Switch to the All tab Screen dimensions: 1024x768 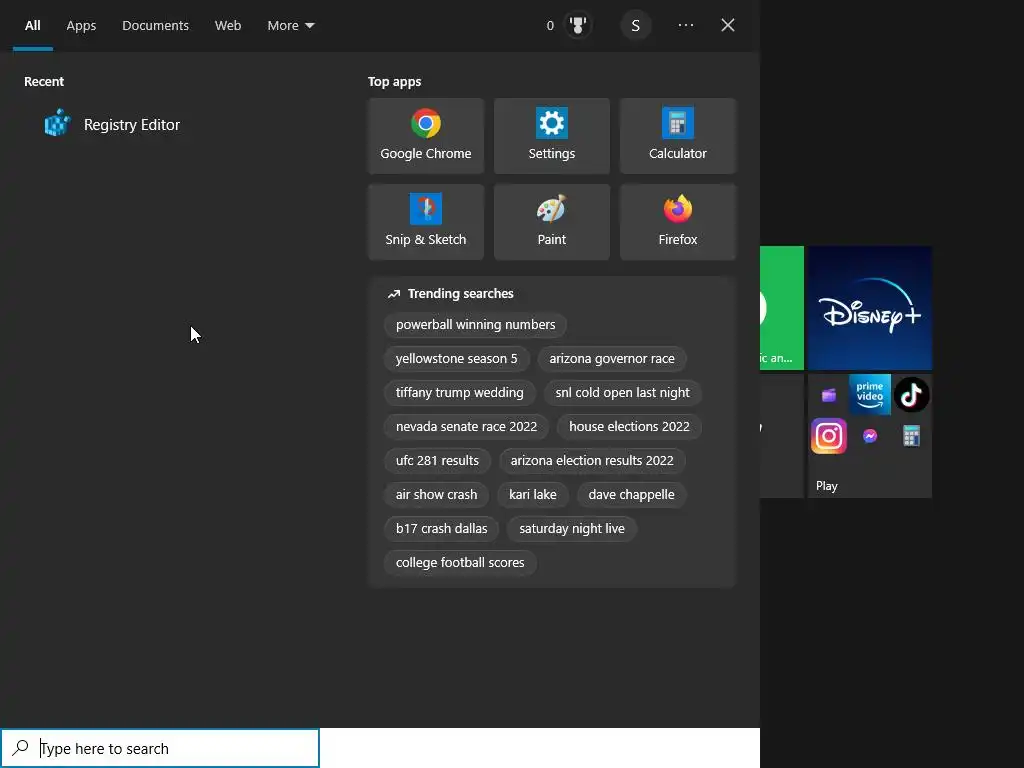pos(33,25)
